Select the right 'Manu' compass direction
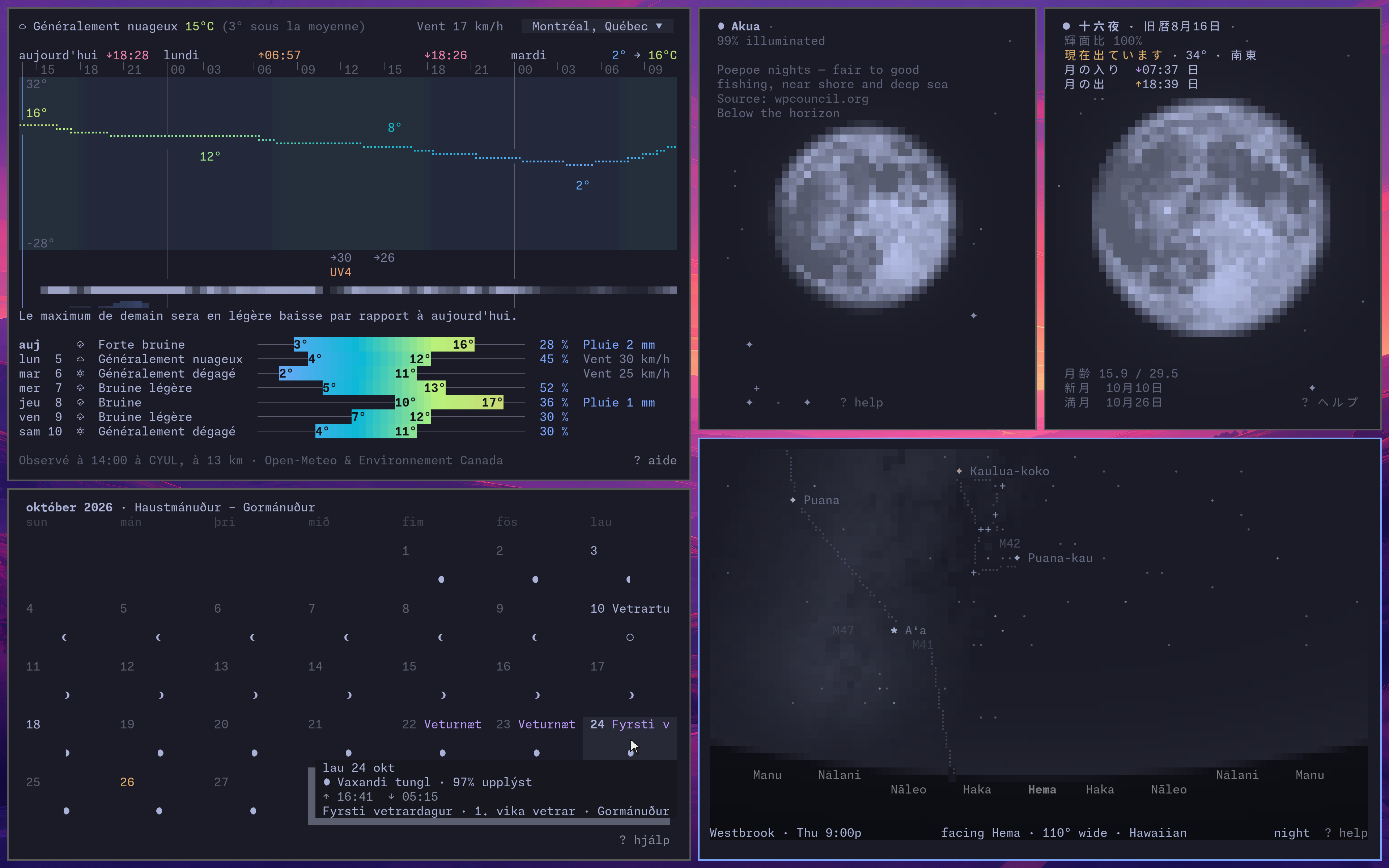 [x=1310, y=775]
